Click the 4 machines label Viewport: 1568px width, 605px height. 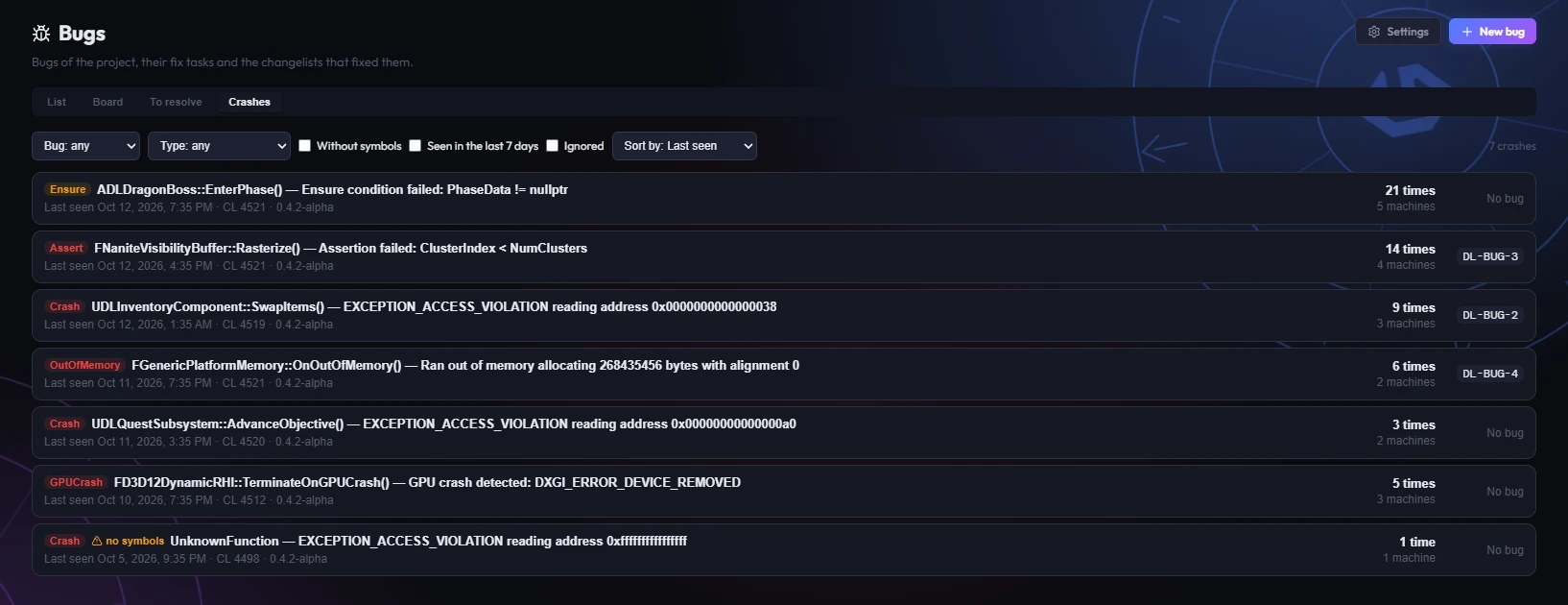pyautogui.click(x=1406, y=265)
